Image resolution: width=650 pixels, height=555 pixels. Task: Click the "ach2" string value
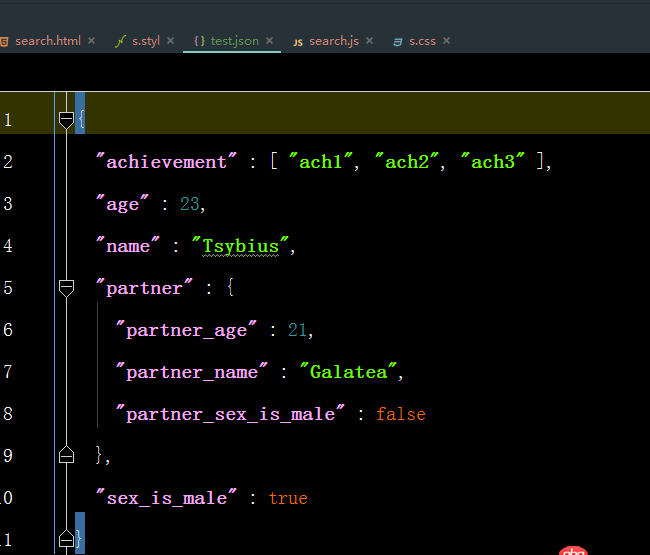tap(407, 162)
